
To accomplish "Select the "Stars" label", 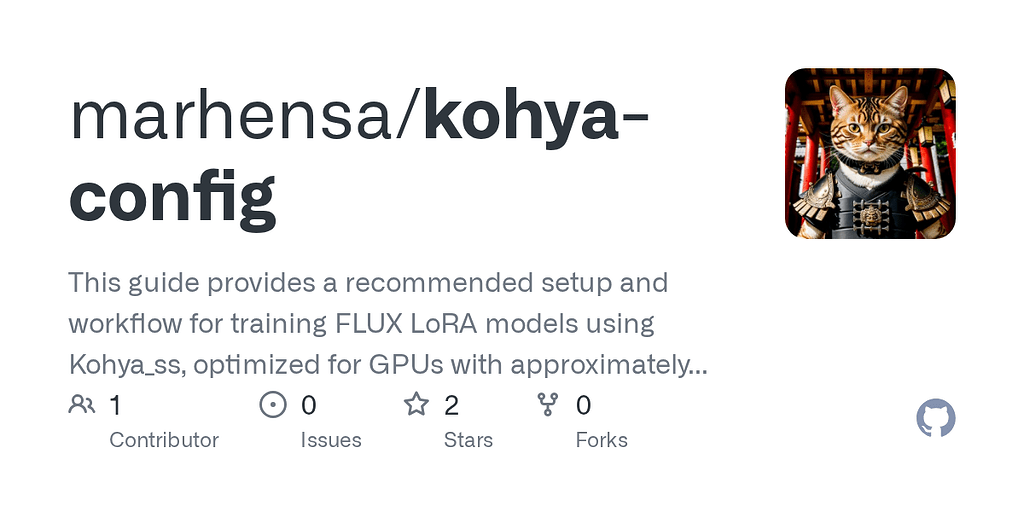I will coord(470,440).
